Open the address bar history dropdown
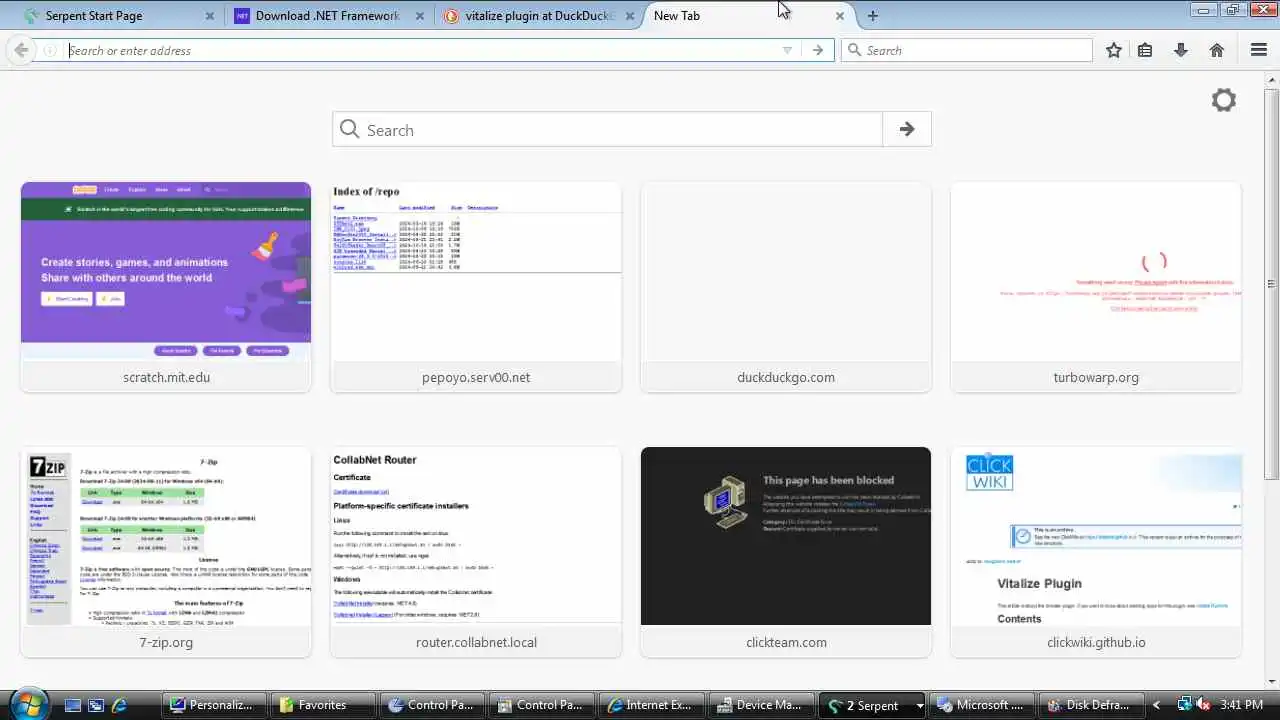1280x720 pixels. [787, 50]
